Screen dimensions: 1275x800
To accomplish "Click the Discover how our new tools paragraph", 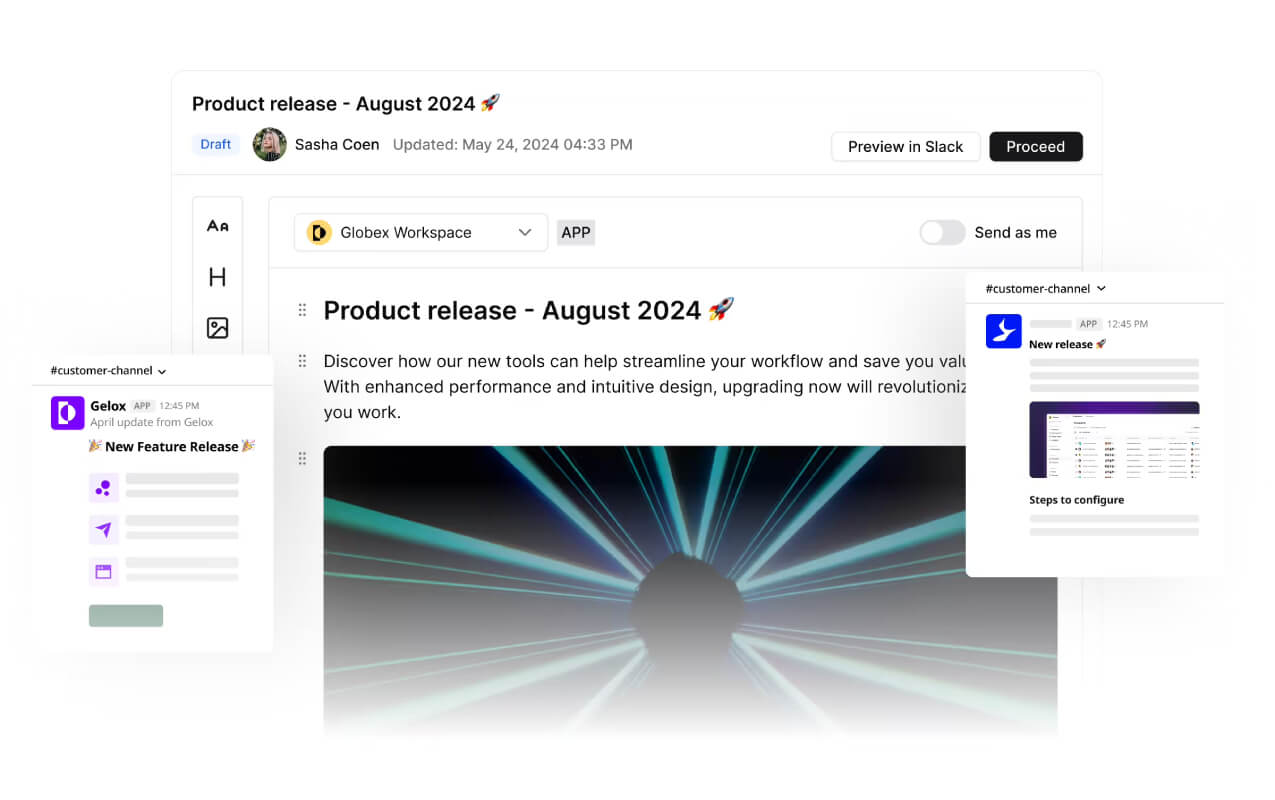I will pyautogui.click(x=645, y=386).
